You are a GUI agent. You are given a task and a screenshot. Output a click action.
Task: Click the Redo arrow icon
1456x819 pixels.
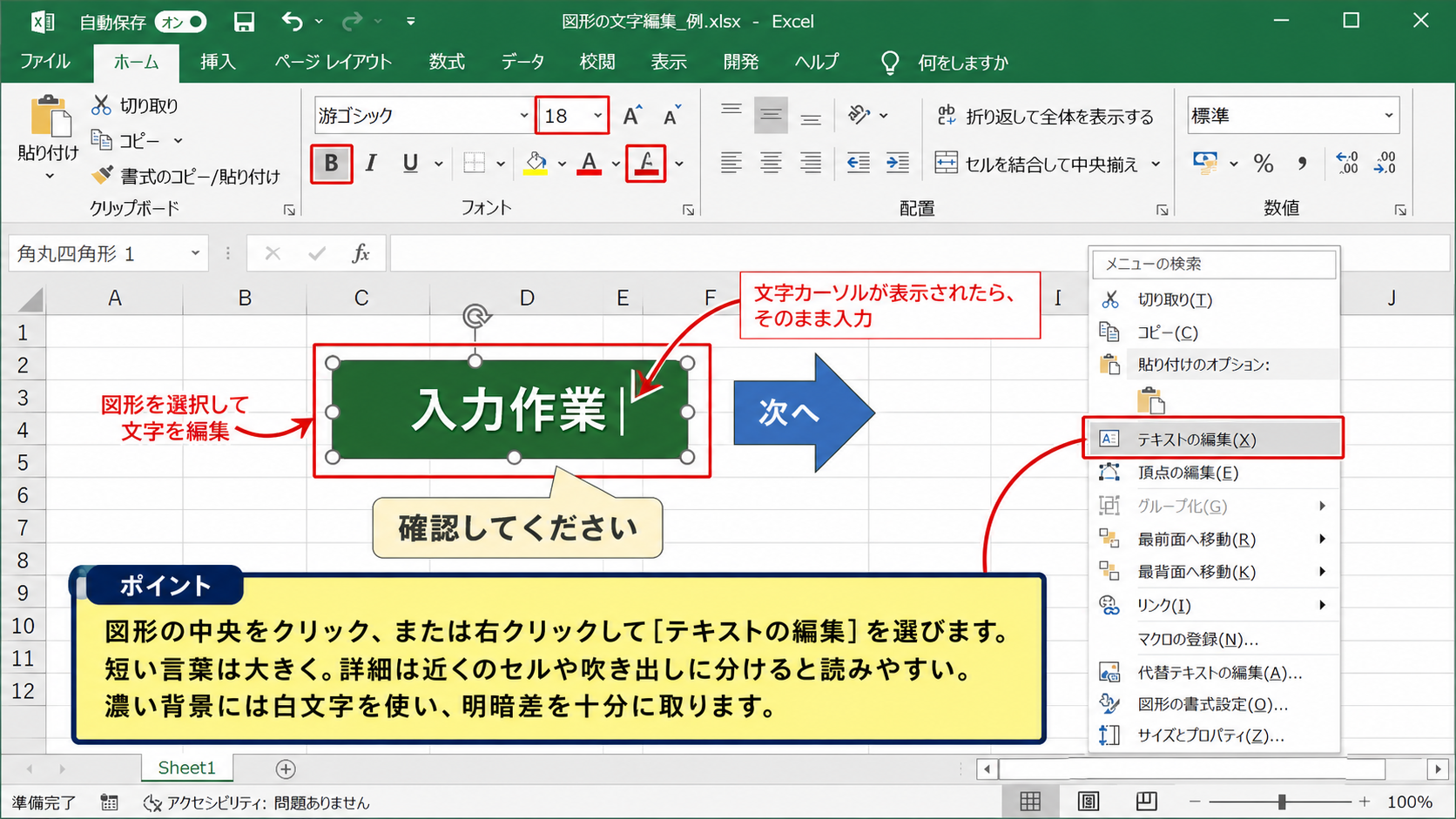(x=353, y=22)
